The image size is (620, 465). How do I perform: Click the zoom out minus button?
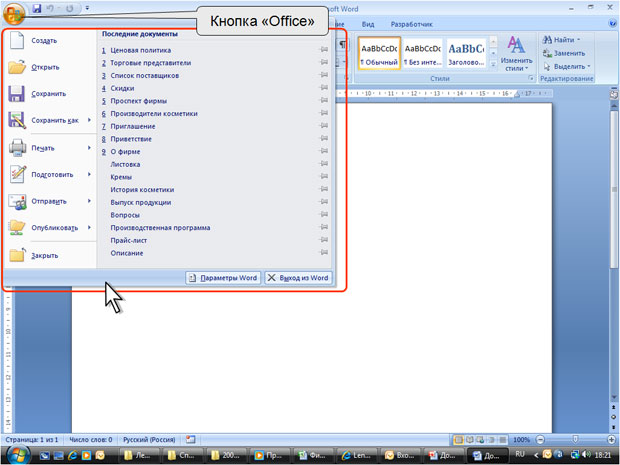(x=541, y=440)
